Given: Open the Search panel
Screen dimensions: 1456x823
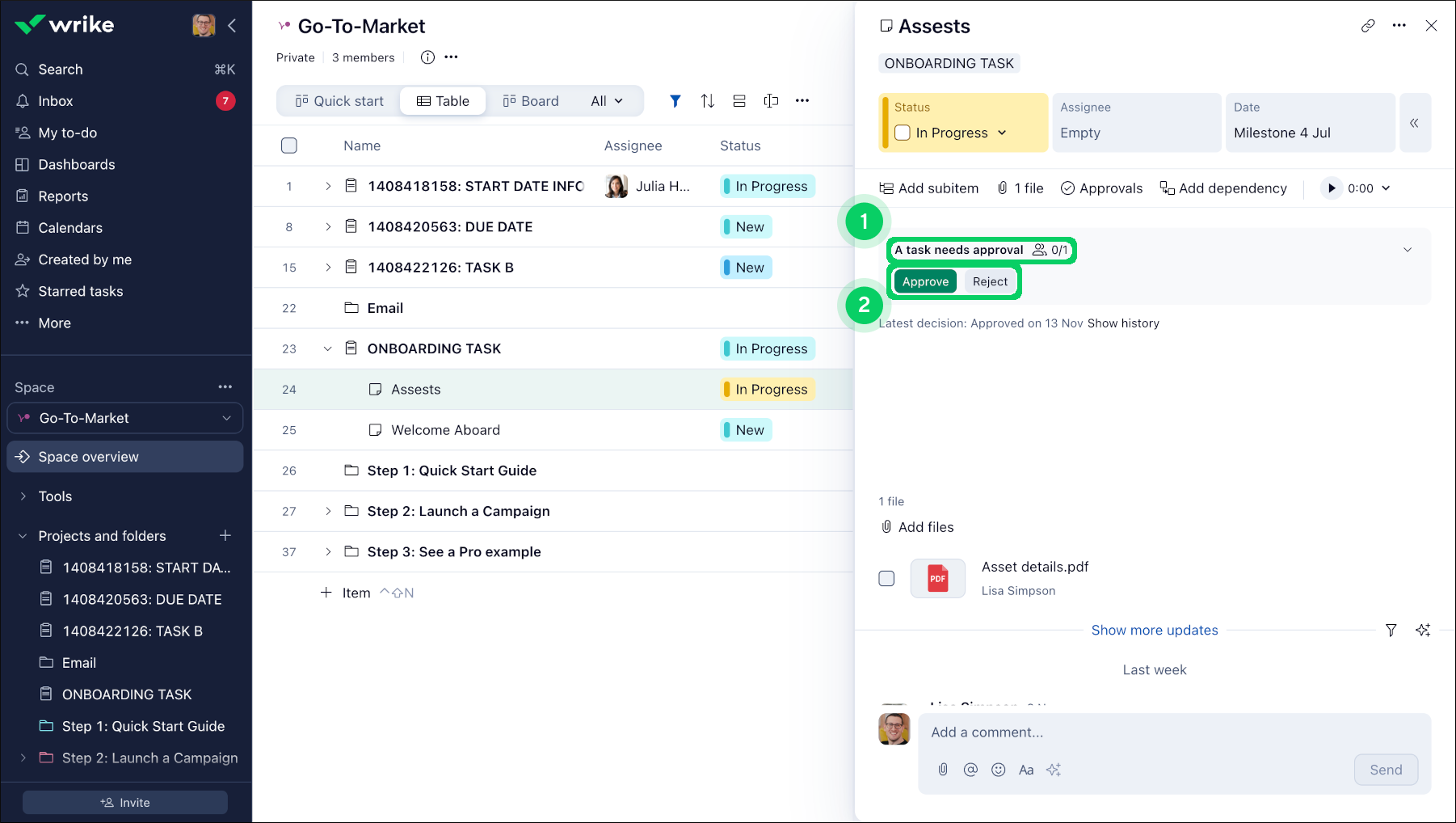Looking at the screenshot, I should coord(61,70).
